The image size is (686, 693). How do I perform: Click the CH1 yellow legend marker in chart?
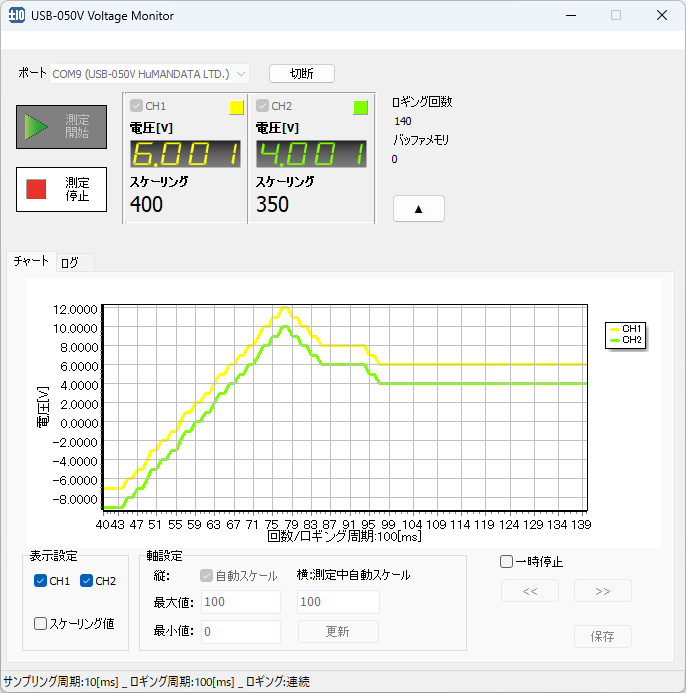coord(614,328)
